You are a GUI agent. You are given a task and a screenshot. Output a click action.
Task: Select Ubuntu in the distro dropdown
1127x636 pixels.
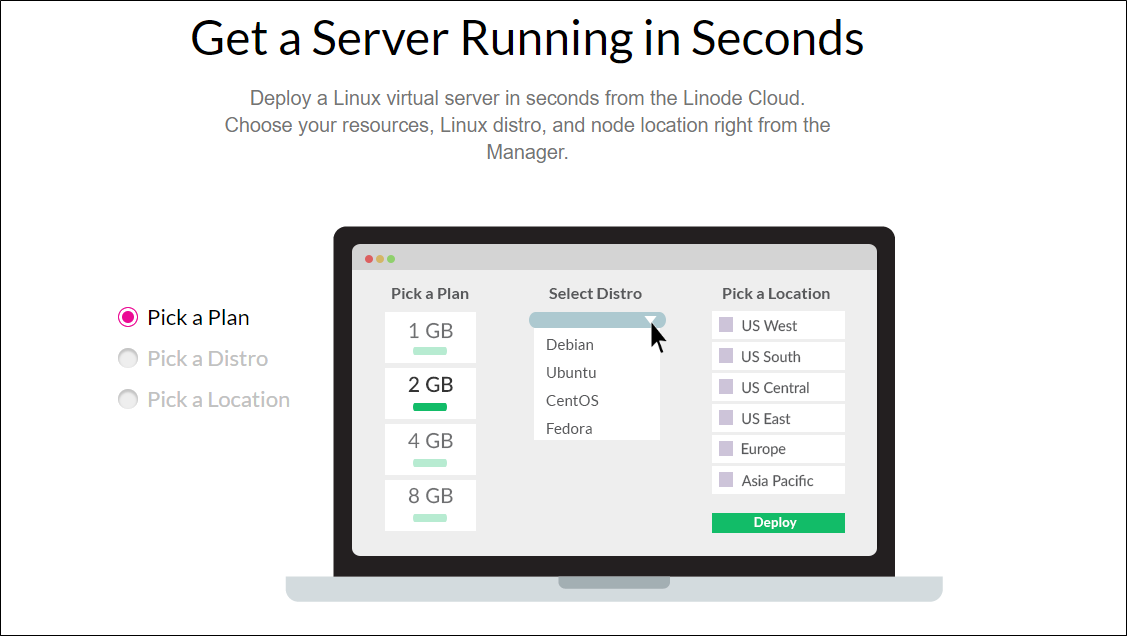[571, 372]
